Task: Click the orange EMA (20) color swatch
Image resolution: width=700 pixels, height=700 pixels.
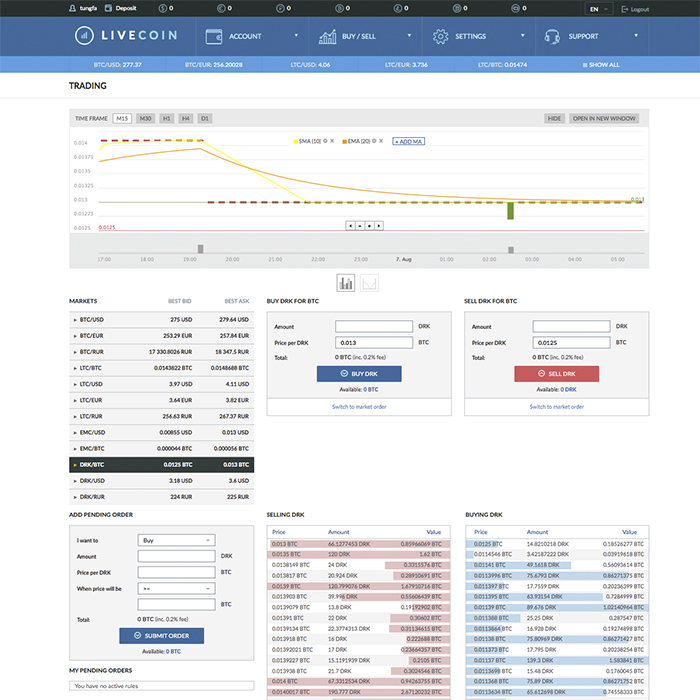Action: tap(345, 142)
